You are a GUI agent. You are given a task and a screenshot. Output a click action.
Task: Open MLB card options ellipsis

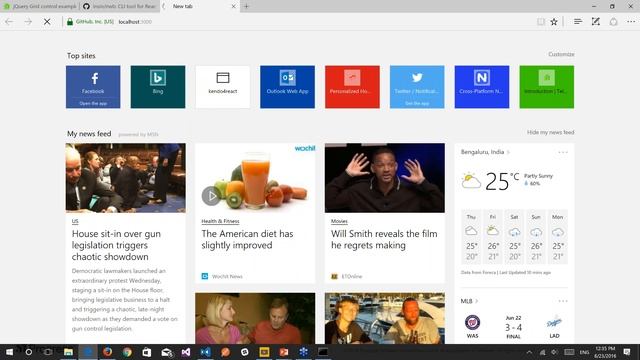[x=563, y=301]
